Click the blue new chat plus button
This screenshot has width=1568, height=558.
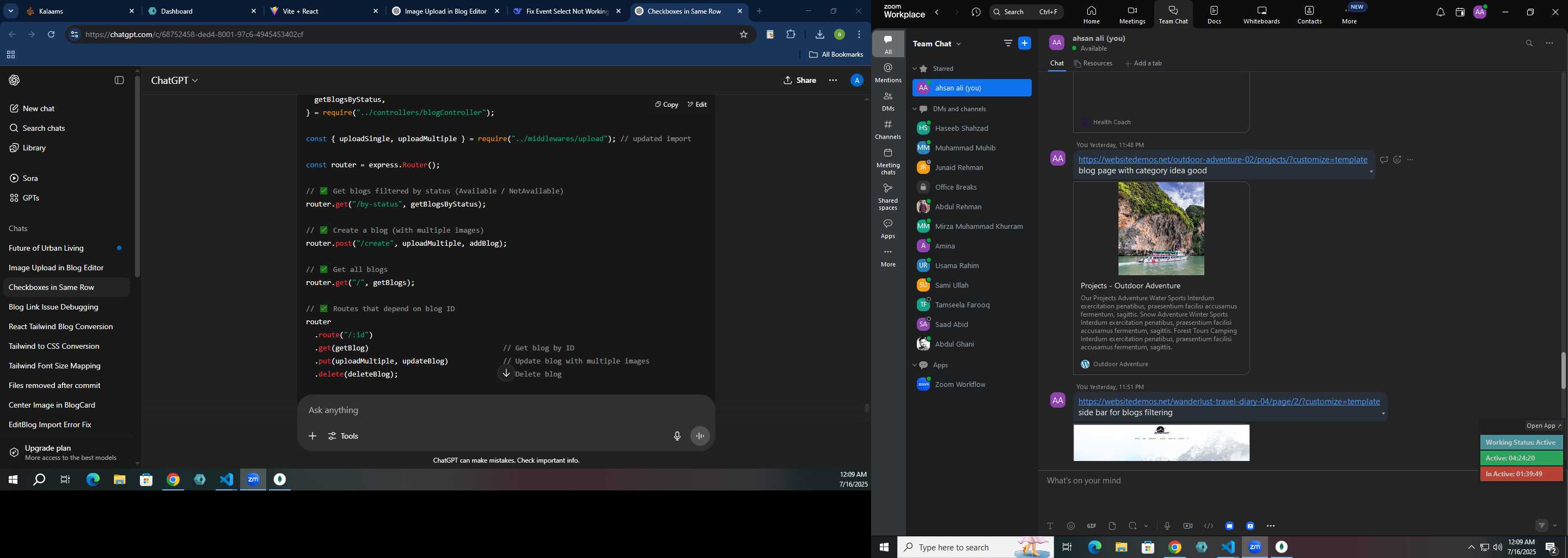(1025, 43)
